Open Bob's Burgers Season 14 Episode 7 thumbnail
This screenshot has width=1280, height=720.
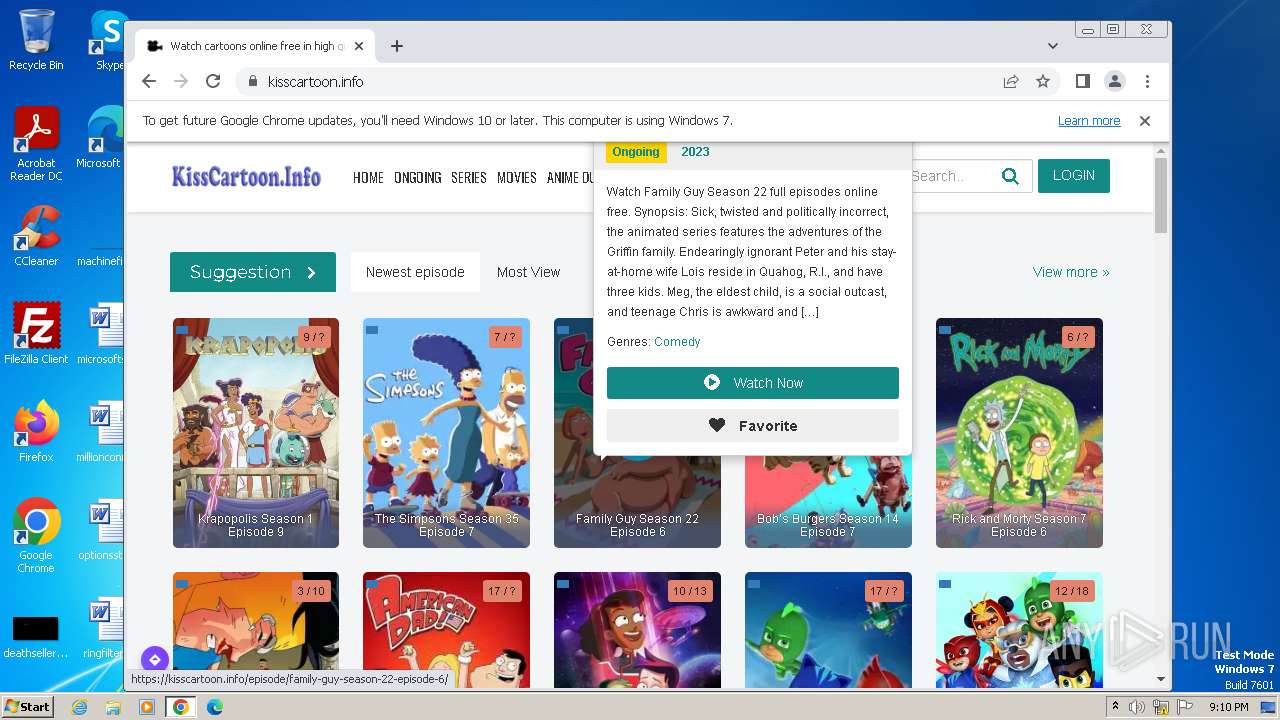(828, 500)
